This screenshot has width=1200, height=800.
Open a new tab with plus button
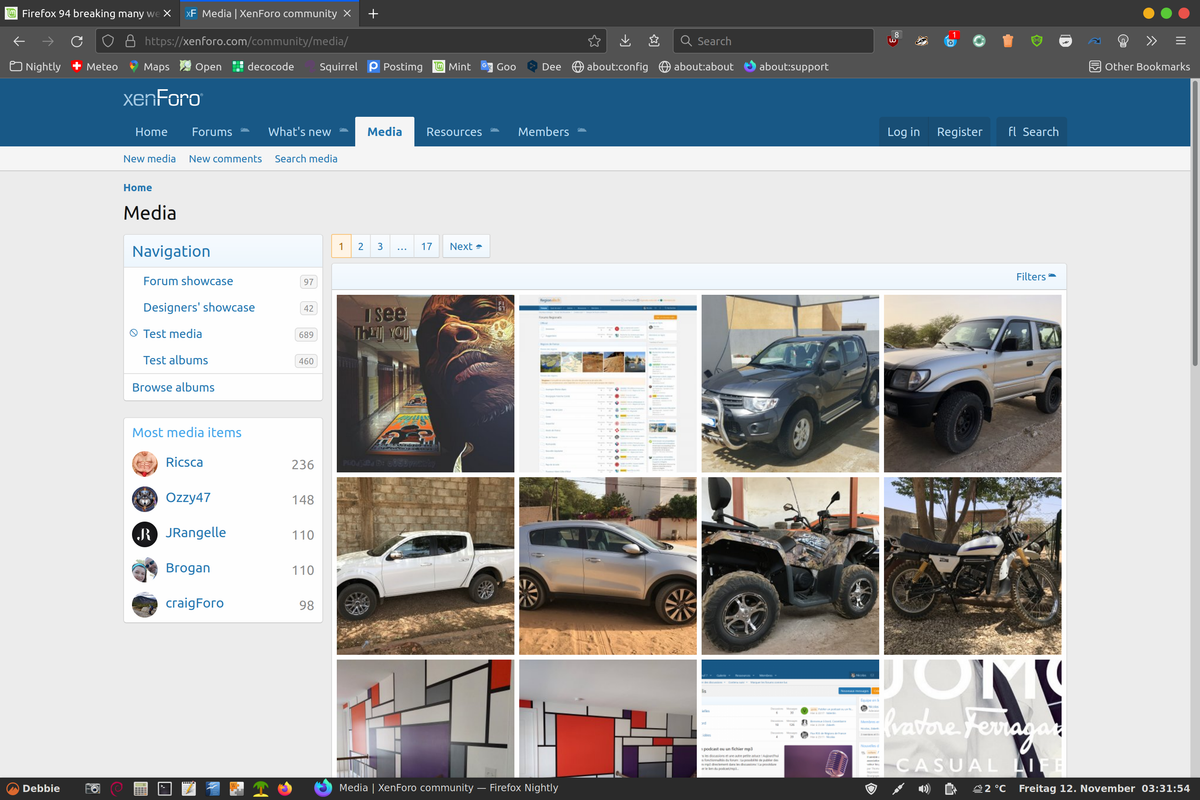[373, 14]
